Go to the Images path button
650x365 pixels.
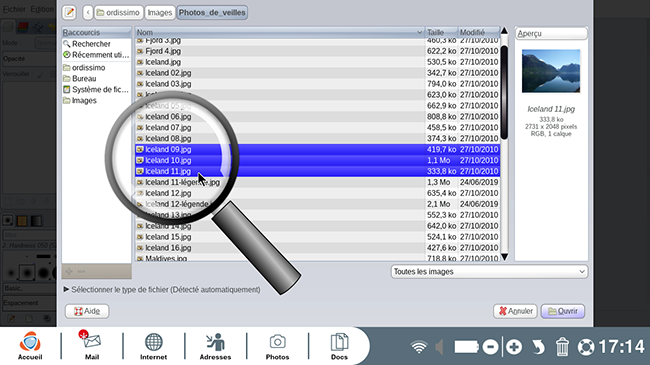click(x=160, y=12)
